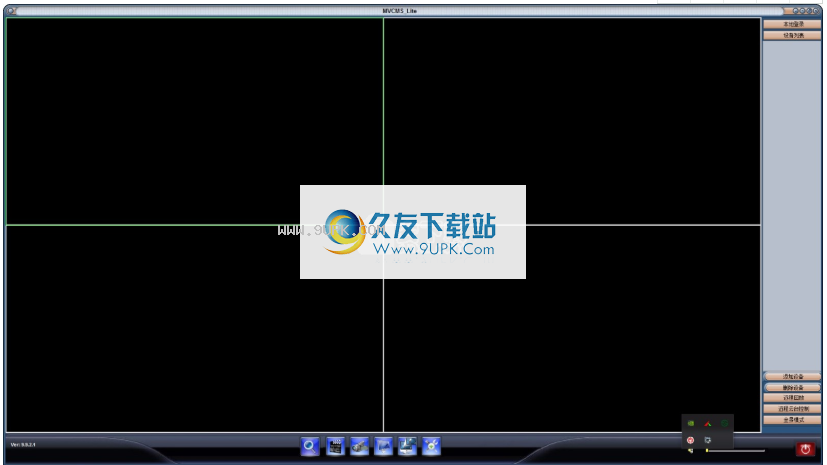This screenshot has width=827, height=465.
Task: Open the clapperboard video playback tool
Action: pyautogui.click(x=335, y=447)
